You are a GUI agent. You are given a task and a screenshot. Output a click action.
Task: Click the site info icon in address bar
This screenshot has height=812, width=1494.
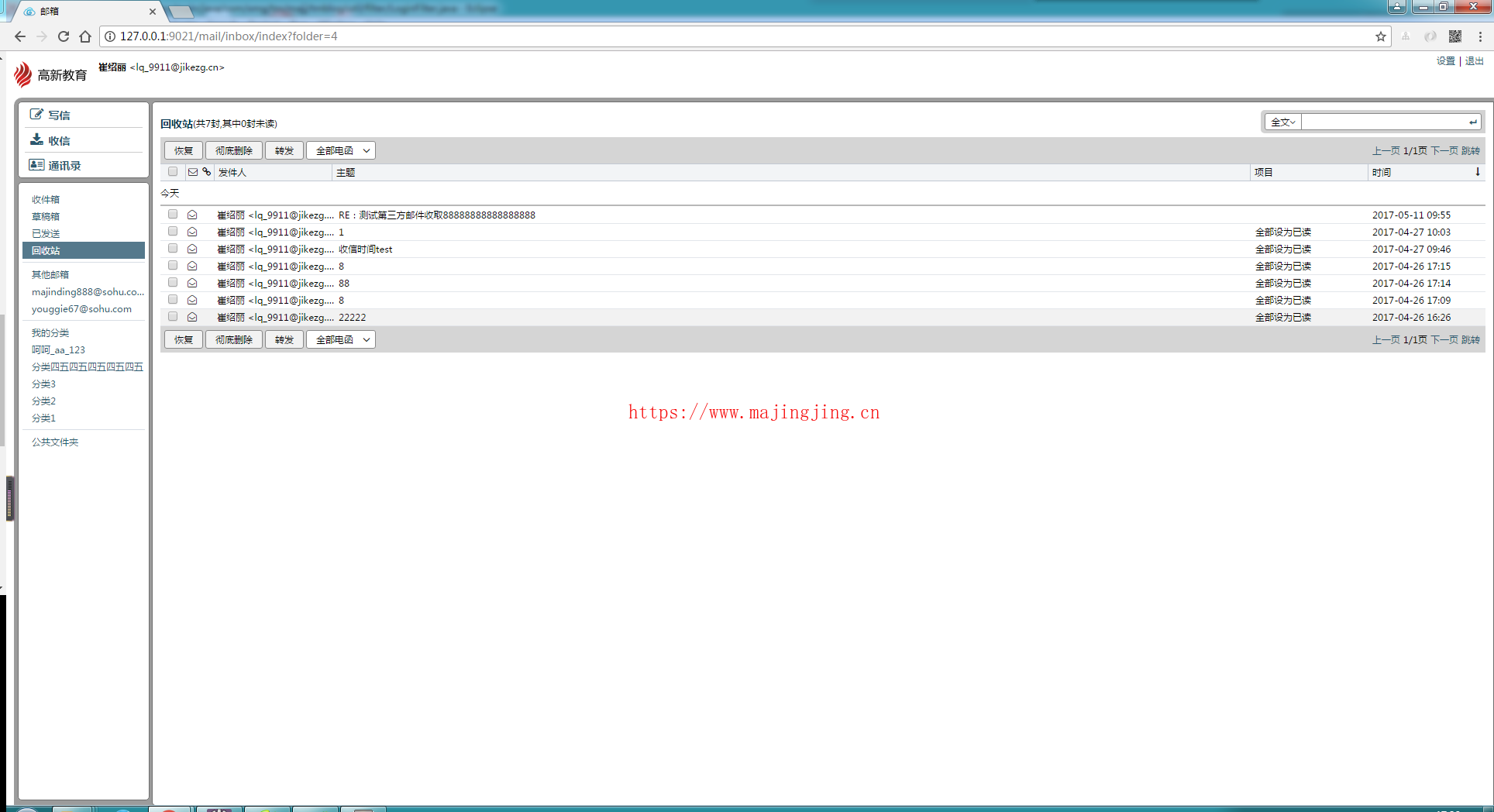tap(110, 36)
